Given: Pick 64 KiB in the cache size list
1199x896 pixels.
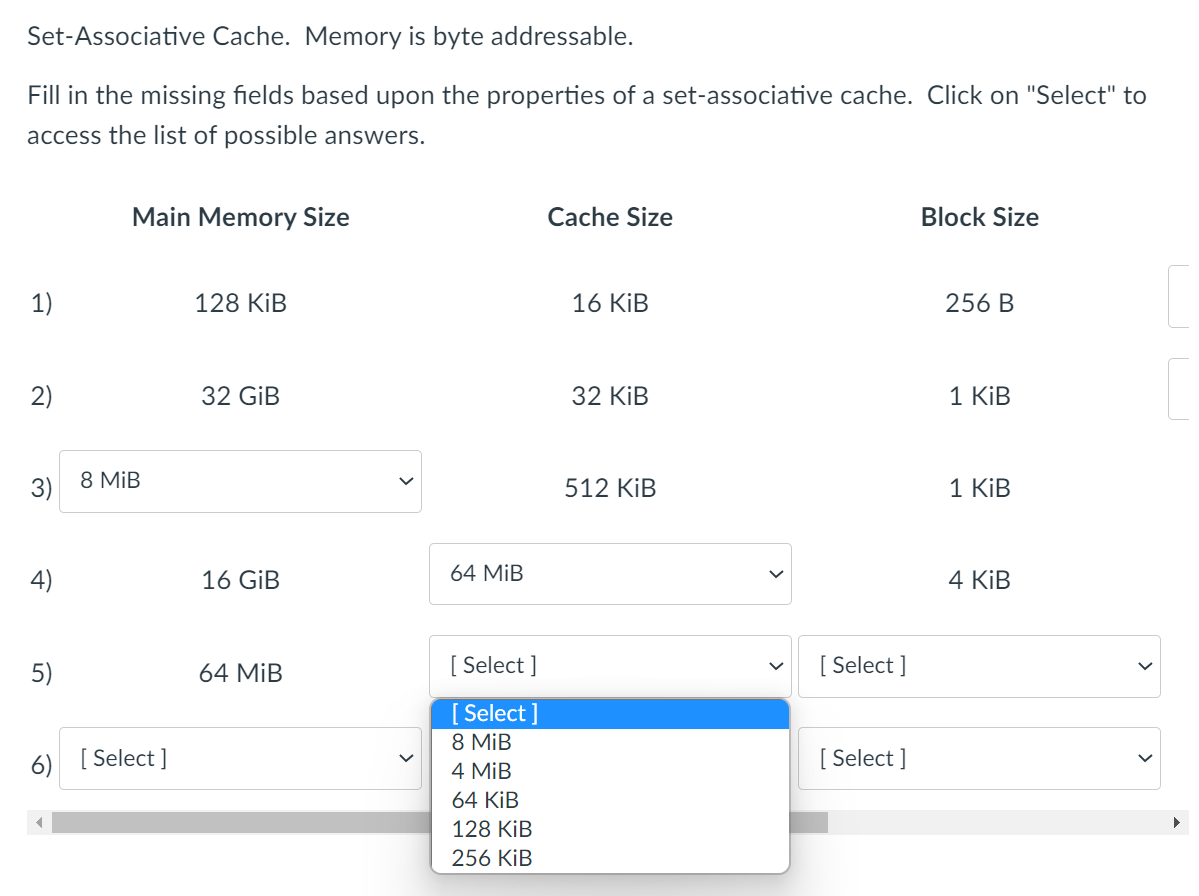Looking at the screenshot, I should point(609,800).
